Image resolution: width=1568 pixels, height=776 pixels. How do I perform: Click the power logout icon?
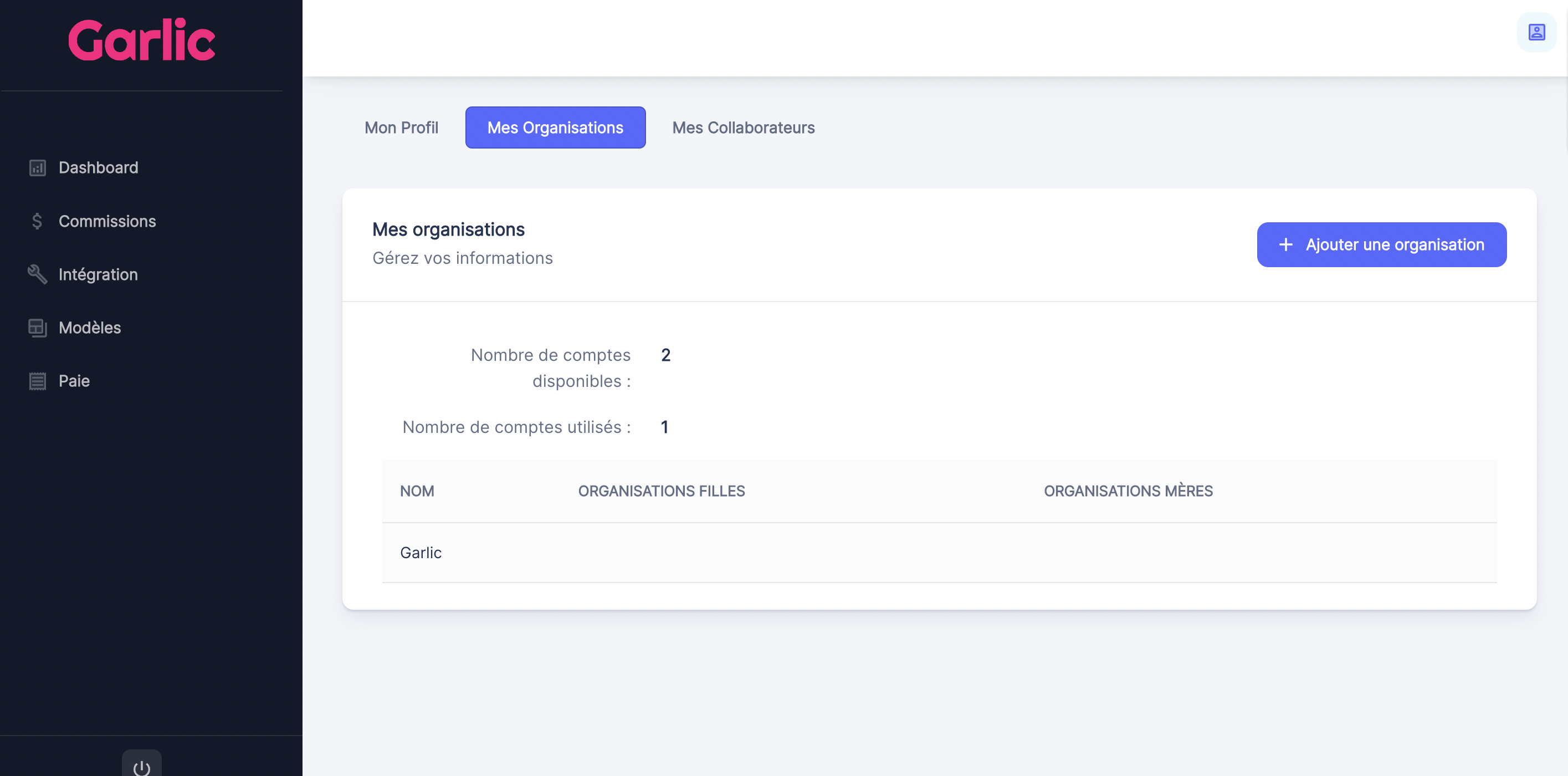[141, 767]
